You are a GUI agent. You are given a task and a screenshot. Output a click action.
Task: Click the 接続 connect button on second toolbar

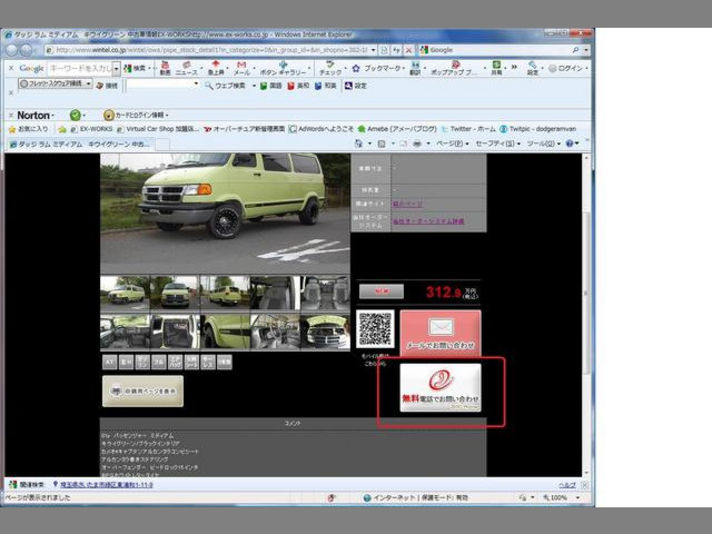[107, 85]
